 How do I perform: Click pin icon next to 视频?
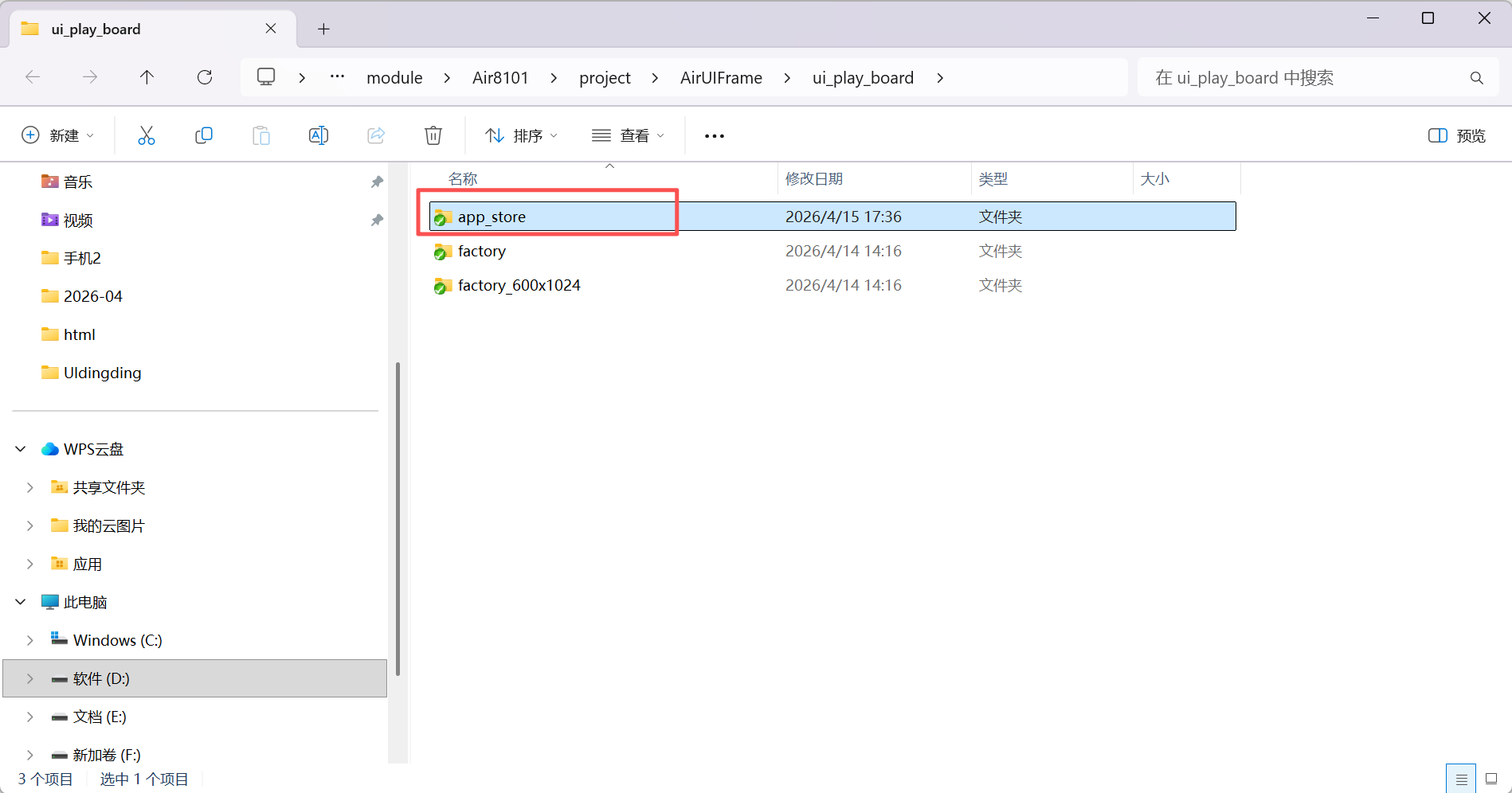tap(377, 221)
